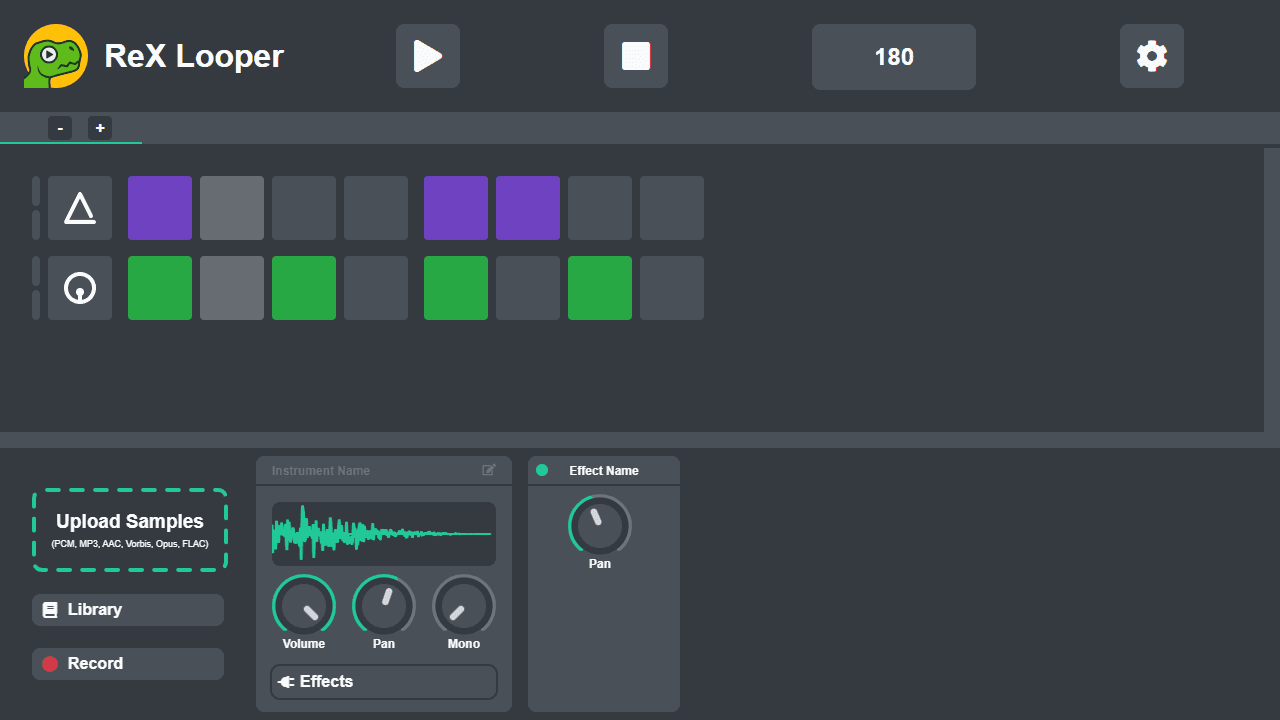This screenshot has width=1280, height=720.
Task: Select the triangle instrument track icon
Action: pos(80,208)
